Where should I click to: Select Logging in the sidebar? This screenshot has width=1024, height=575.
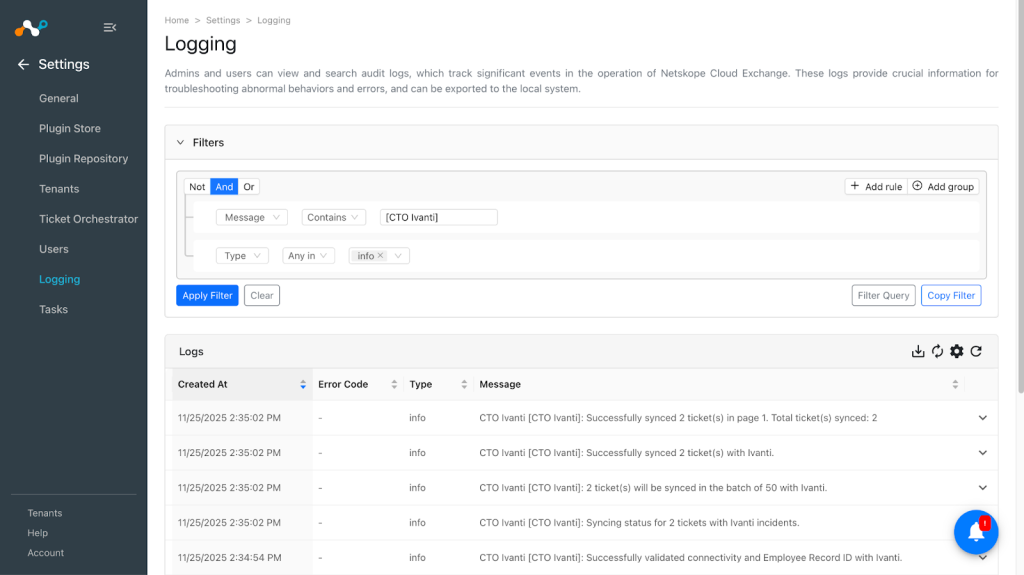coord(59,279)
